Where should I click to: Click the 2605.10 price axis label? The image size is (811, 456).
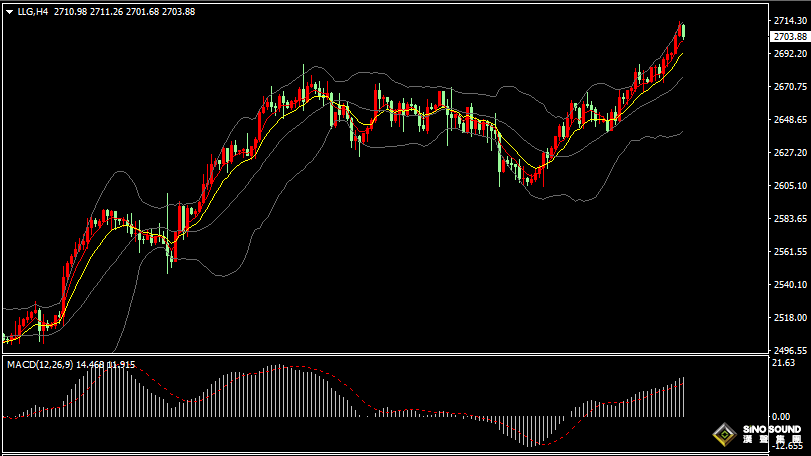(x=789, y=186)
